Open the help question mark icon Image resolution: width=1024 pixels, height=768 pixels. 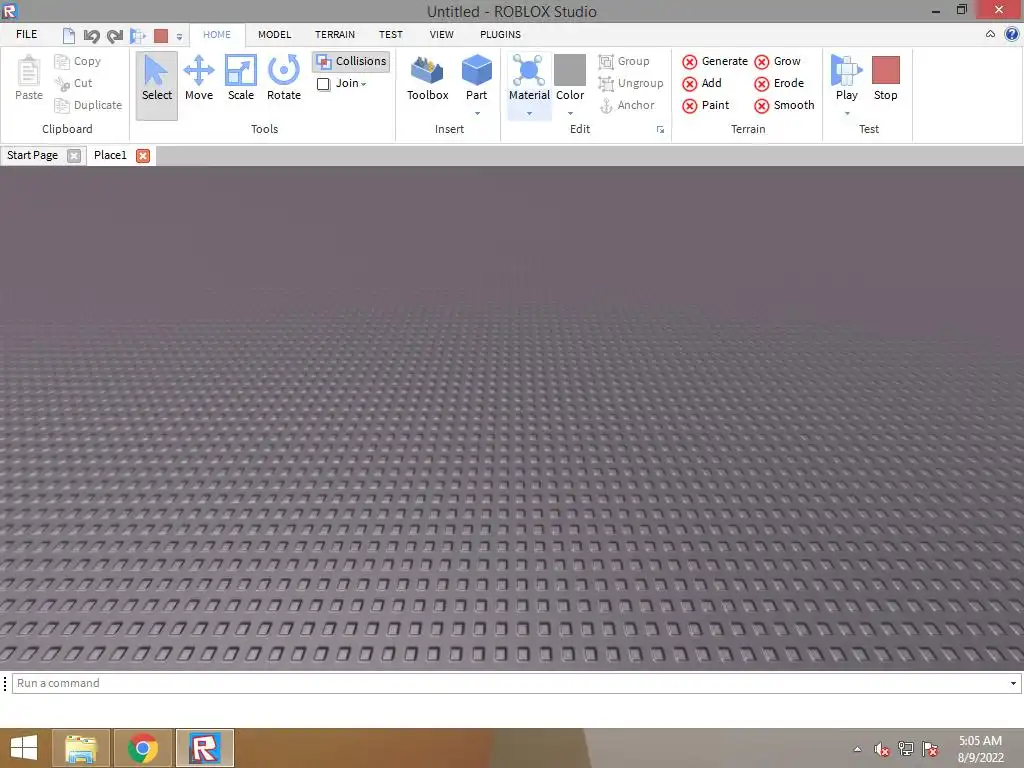(1012, 34)
